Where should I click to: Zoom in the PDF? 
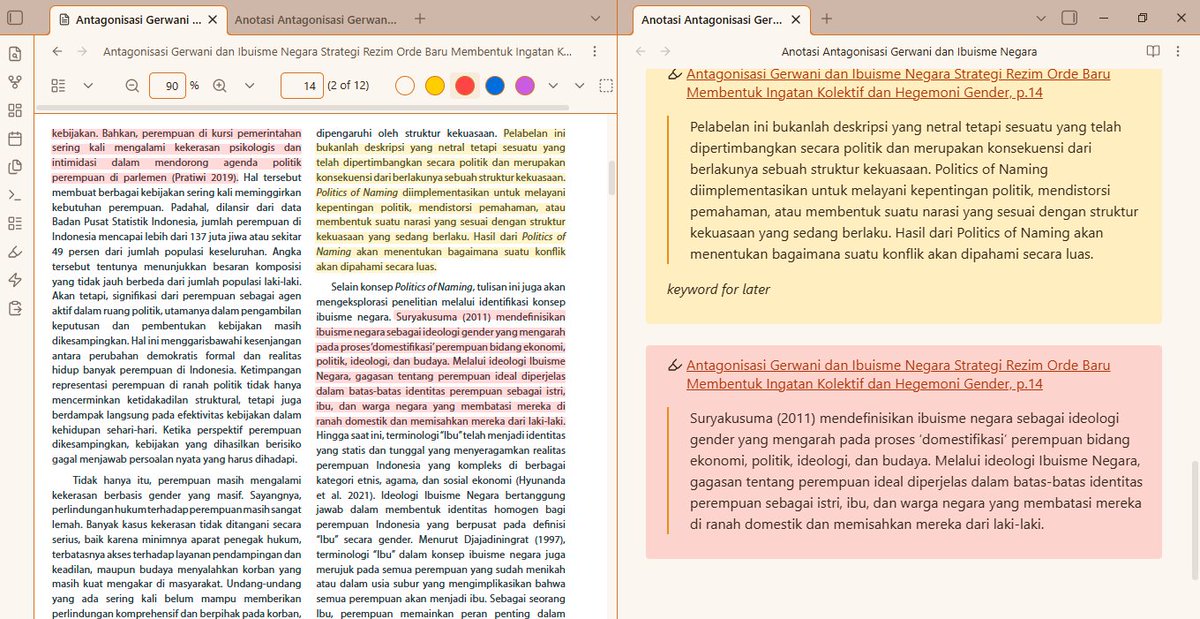pos(220,86)
